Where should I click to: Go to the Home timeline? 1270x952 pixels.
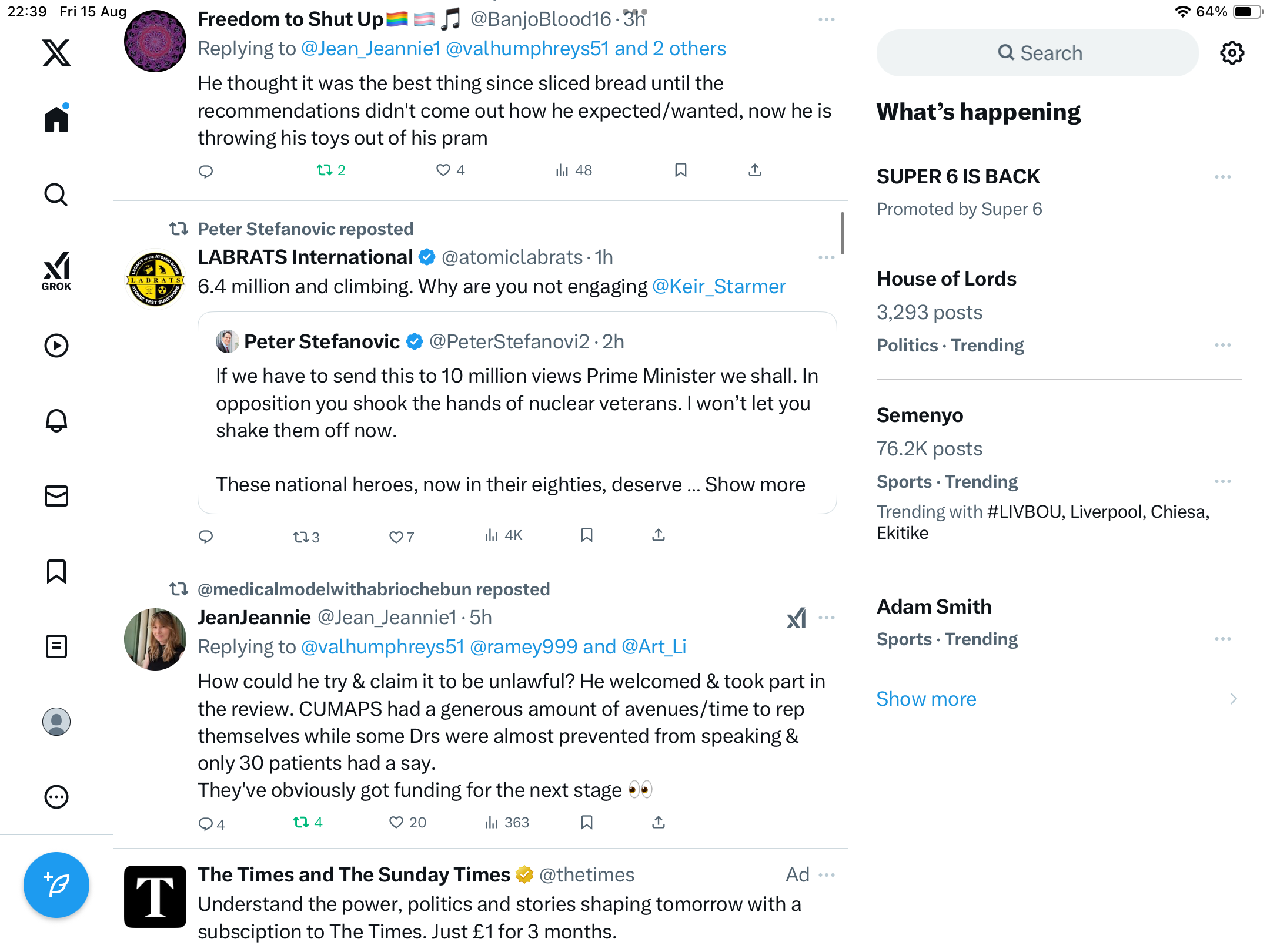56,119
